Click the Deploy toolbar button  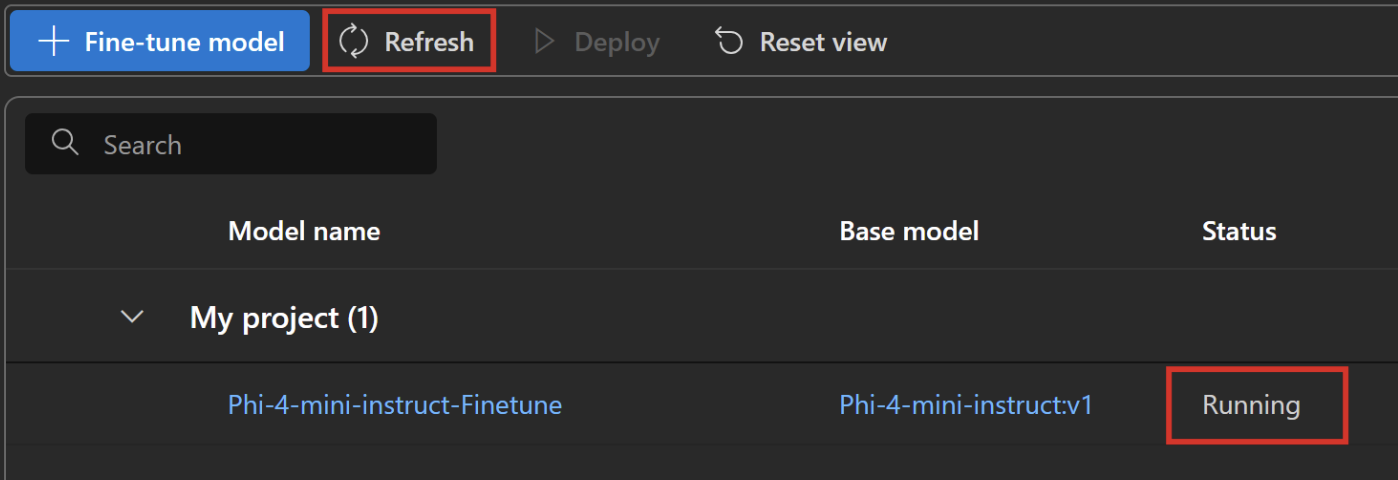click(597, 42)
